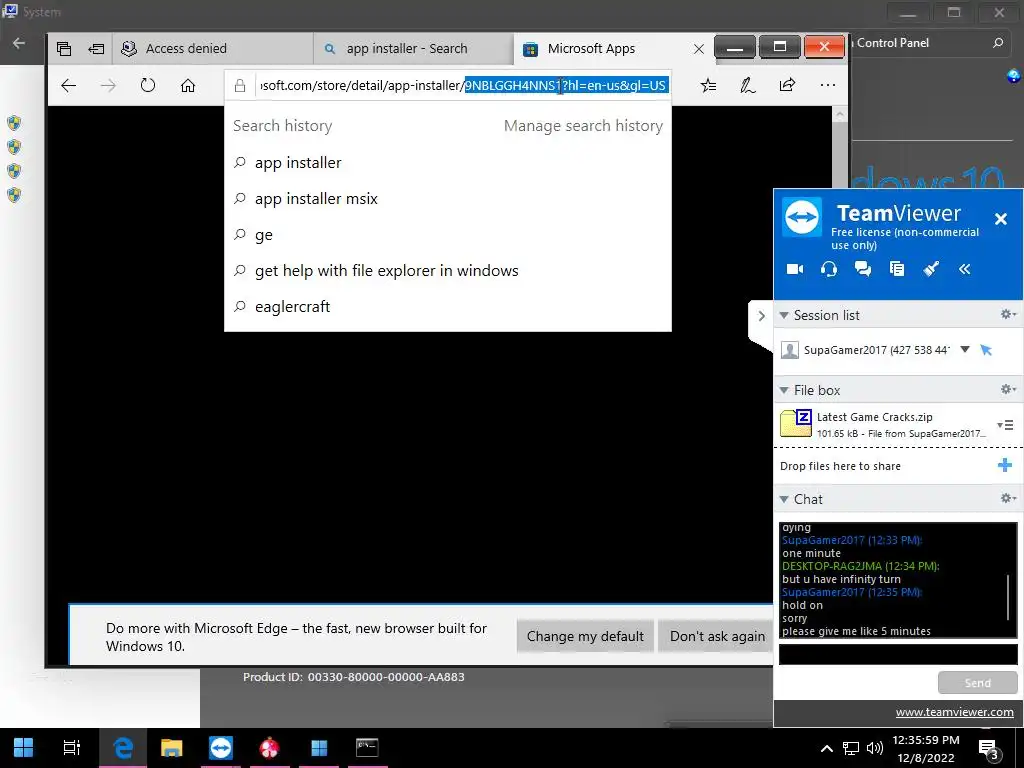Open TeamViewer file transfer icon
The image size is (1024, 768).
[x=897, y=269]
